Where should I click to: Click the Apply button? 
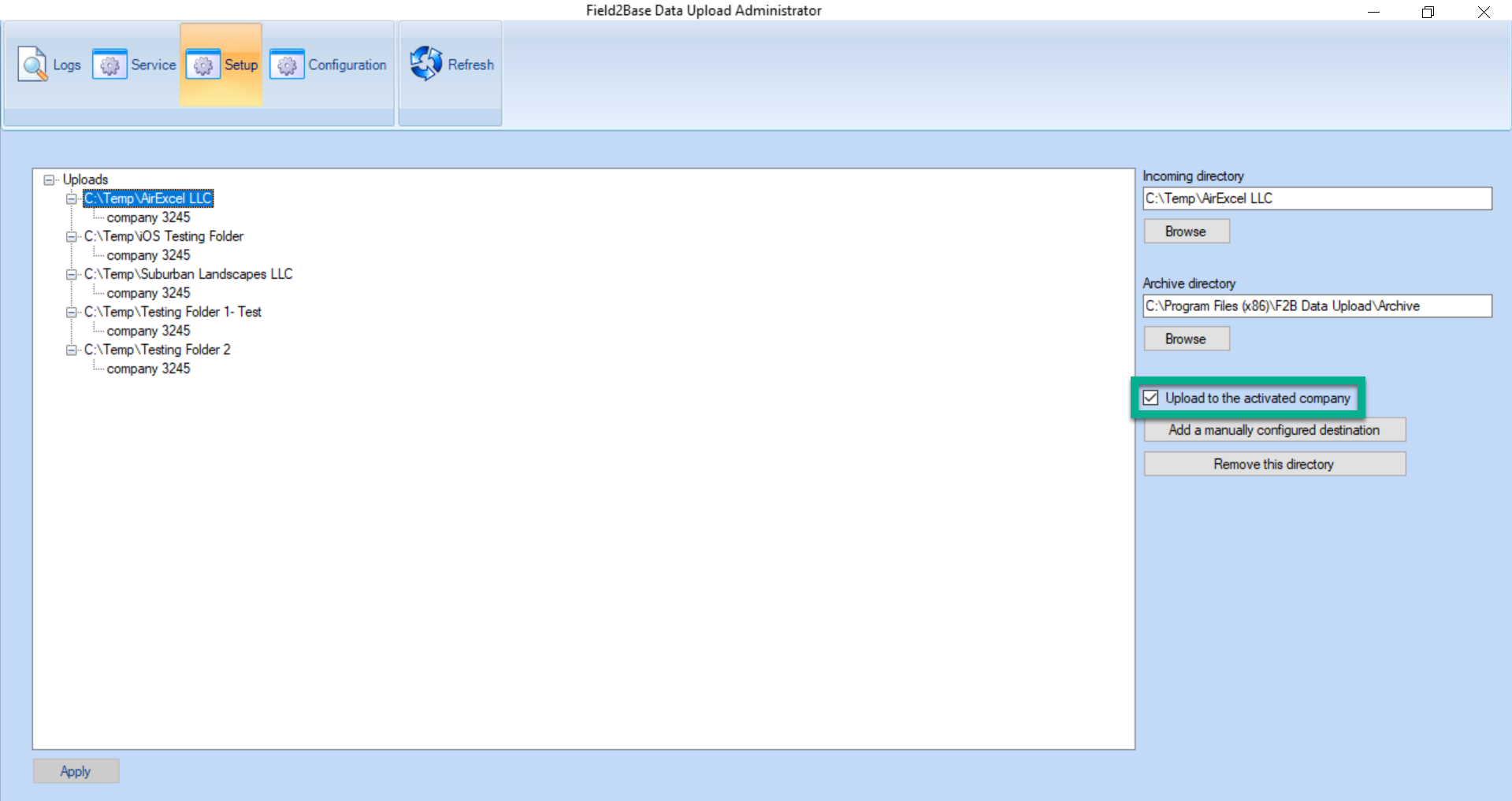[x=76, y=771]
